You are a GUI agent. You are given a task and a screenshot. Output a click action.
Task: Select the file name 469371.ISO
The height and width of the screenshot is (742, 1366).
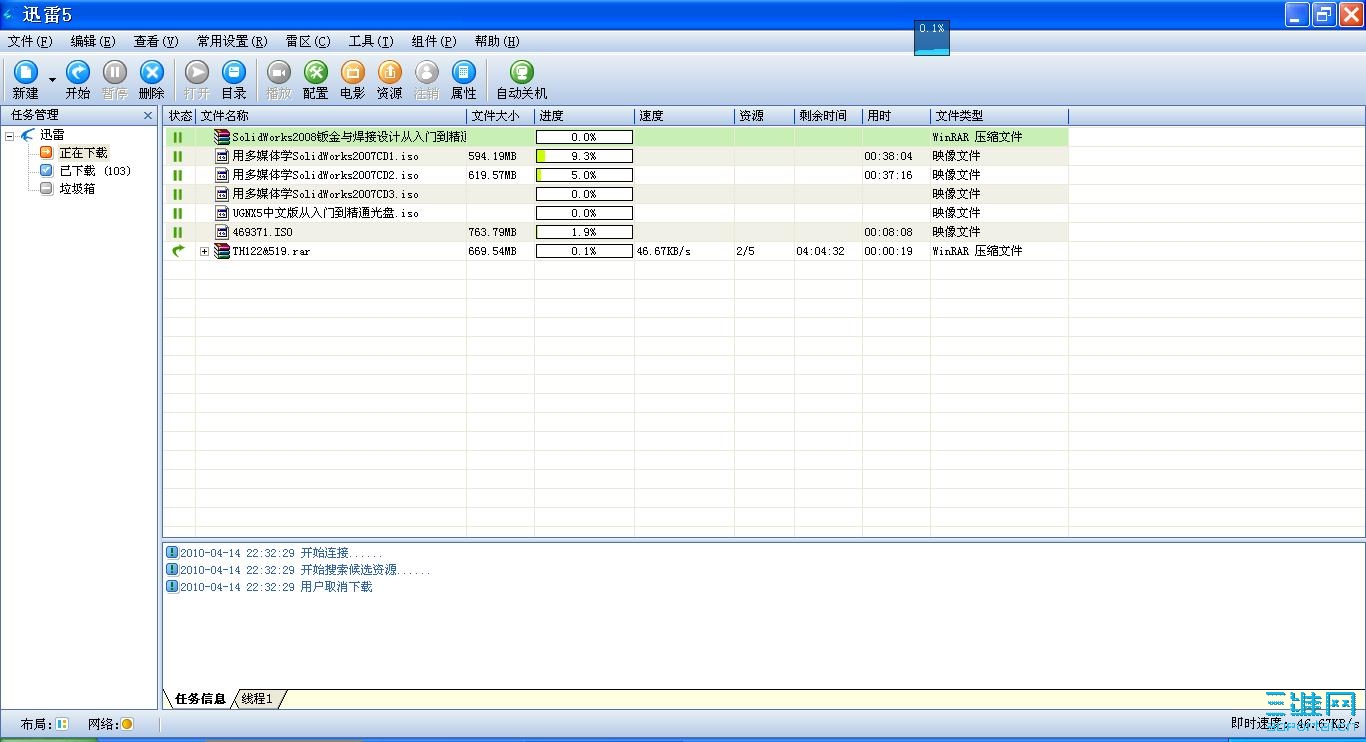(x=262, y=232)
